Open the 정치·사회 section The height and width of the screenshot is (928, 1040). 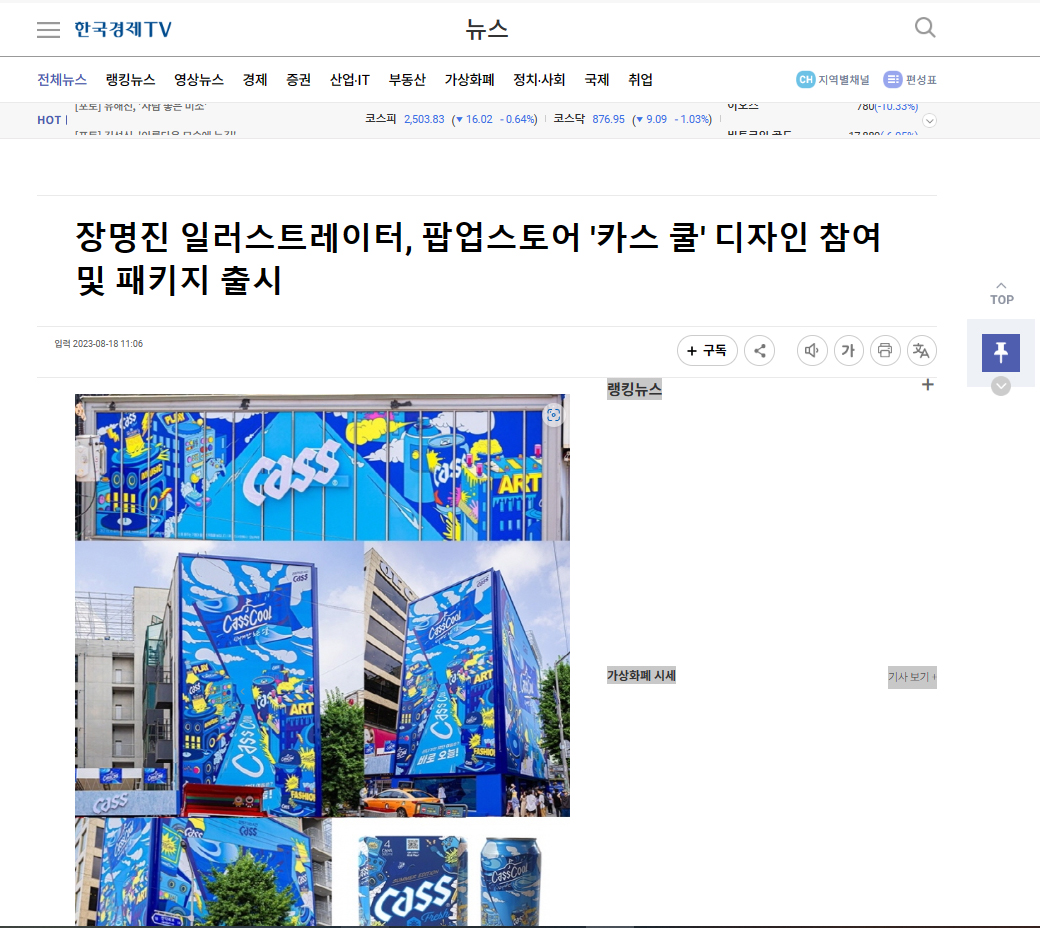point(539,80)
